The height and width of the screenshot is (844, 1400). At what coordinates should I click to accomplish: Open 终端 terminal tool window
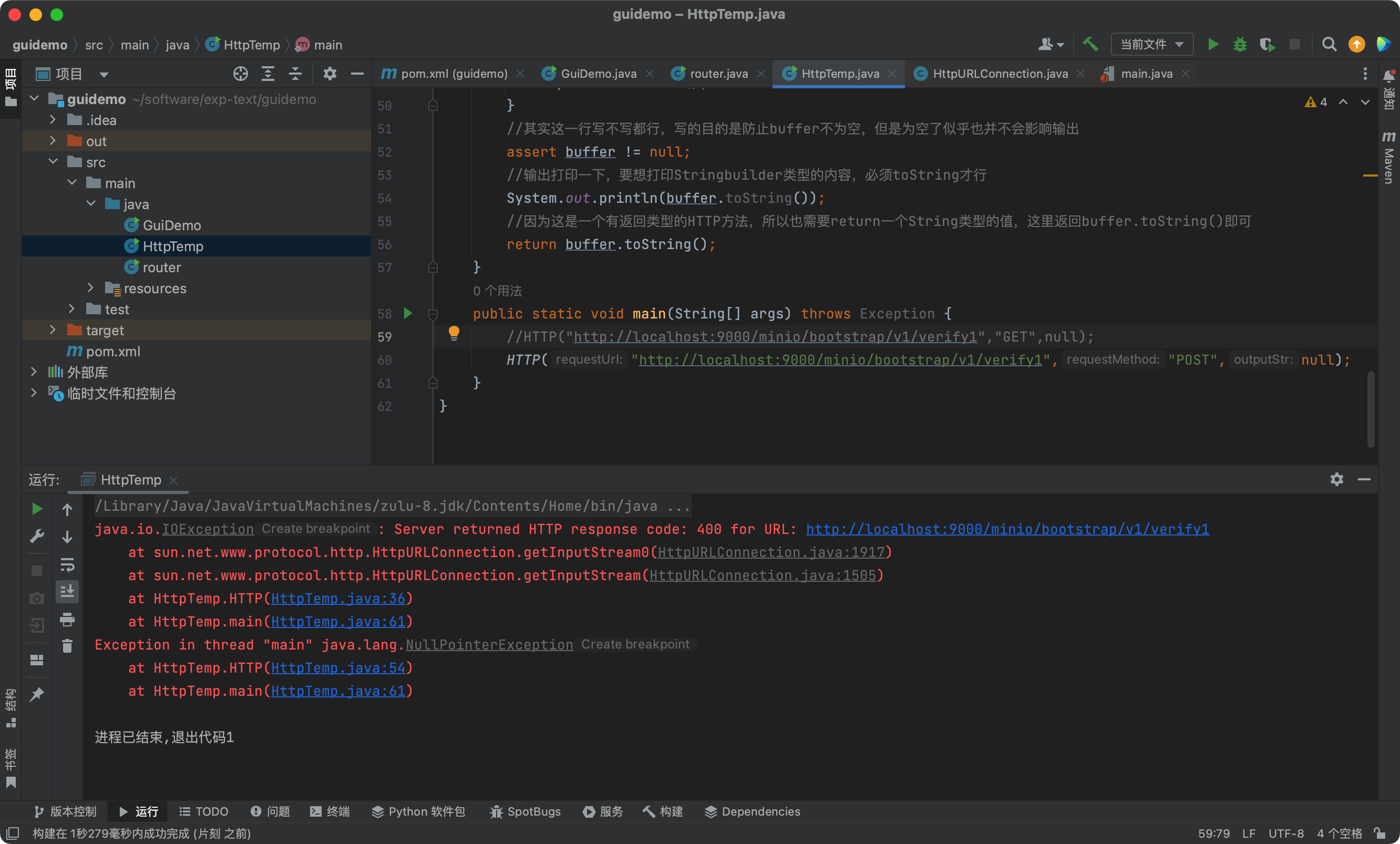[330, 811]
